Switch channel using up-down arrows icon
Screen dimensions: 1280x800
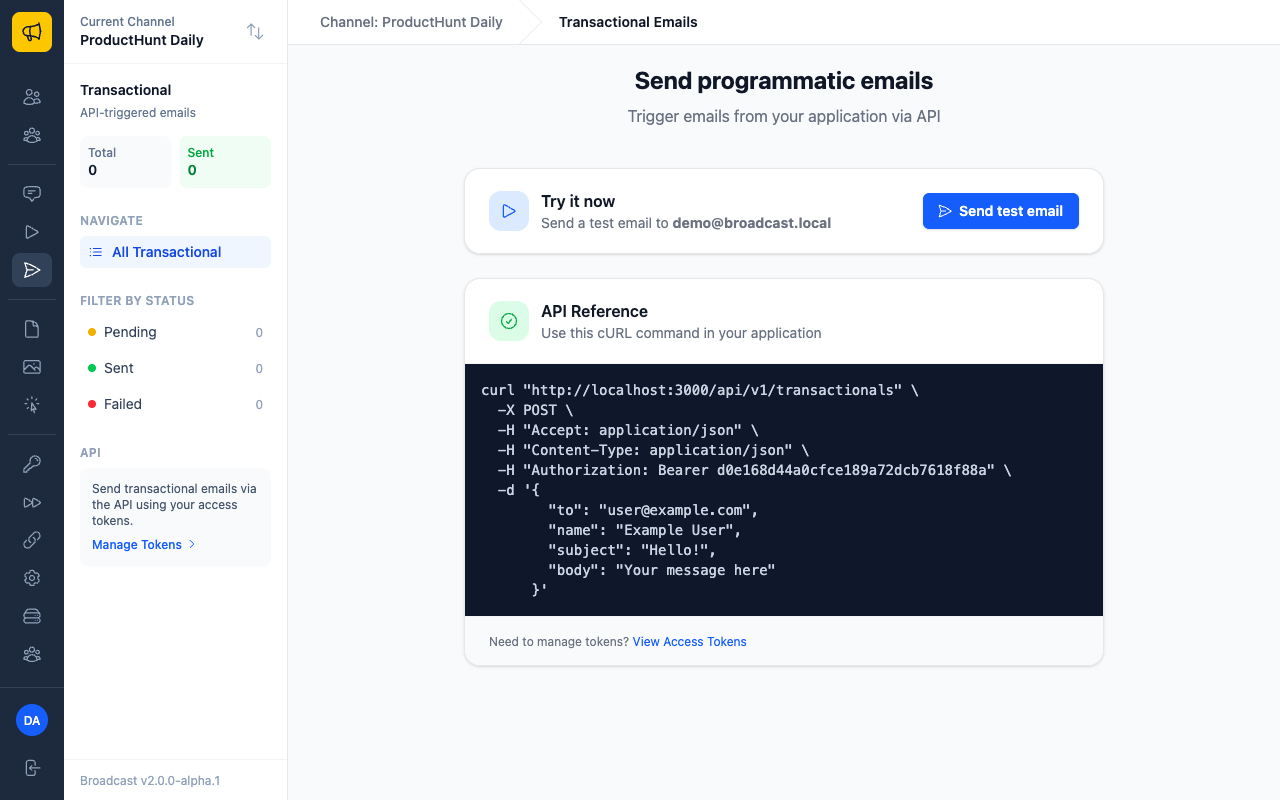[x=255, y=32]
